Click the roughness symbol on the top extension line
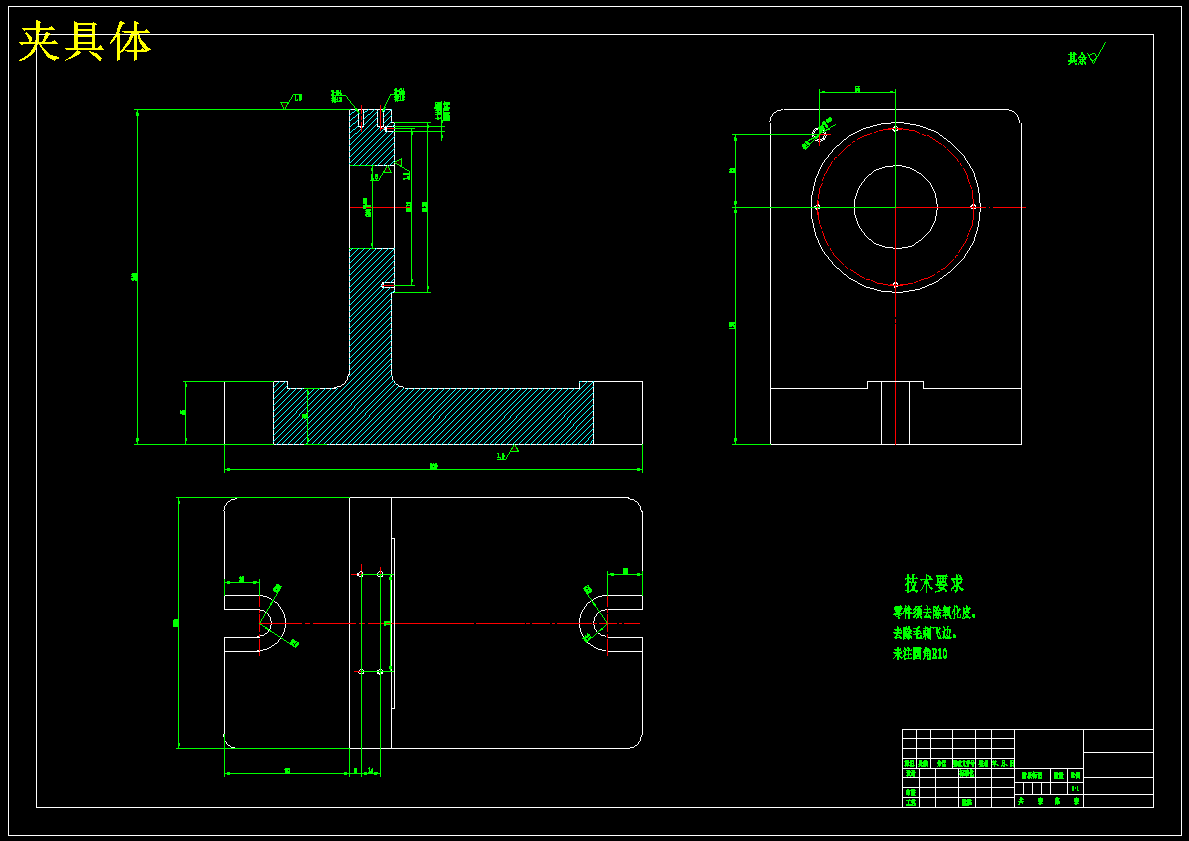The width and height of the screenshot is (1189, 841). coord(290,102)
